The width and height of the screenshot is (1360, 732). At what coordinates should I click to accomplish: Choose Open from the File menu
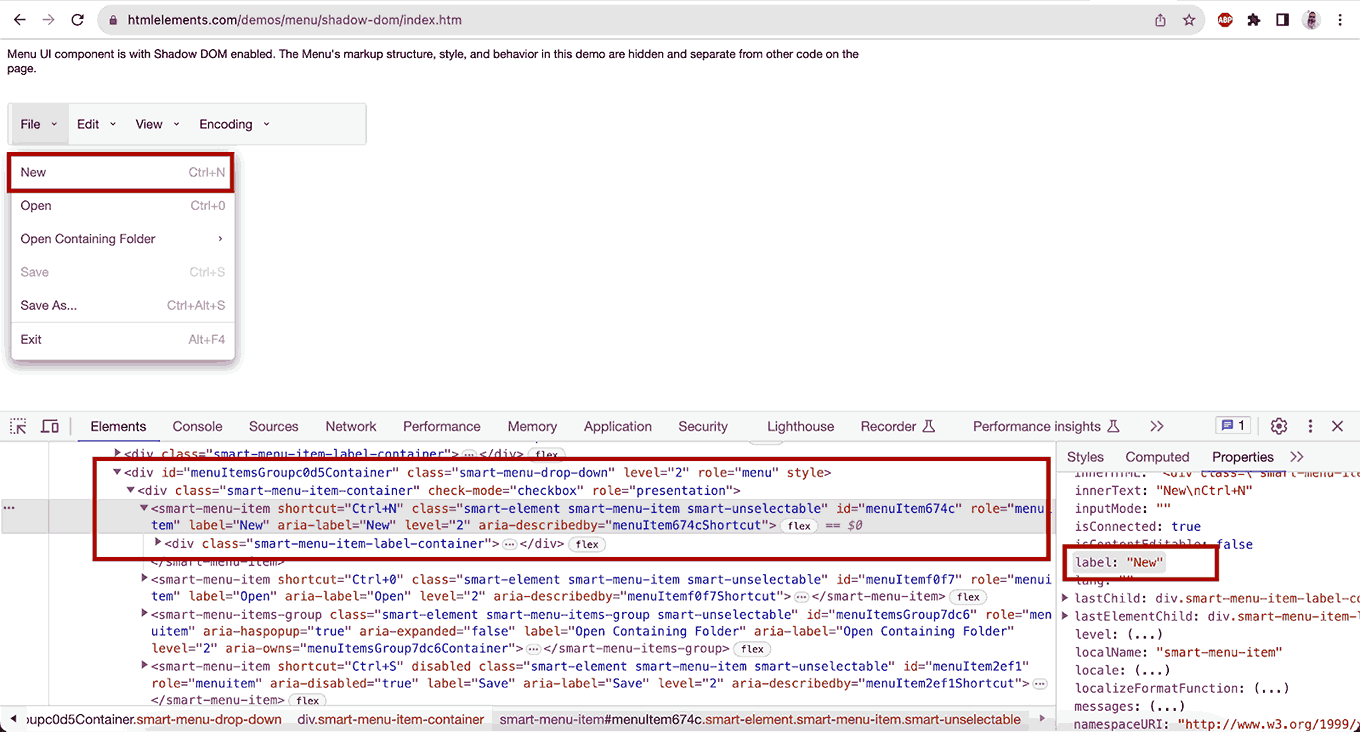tap(122, 206)
